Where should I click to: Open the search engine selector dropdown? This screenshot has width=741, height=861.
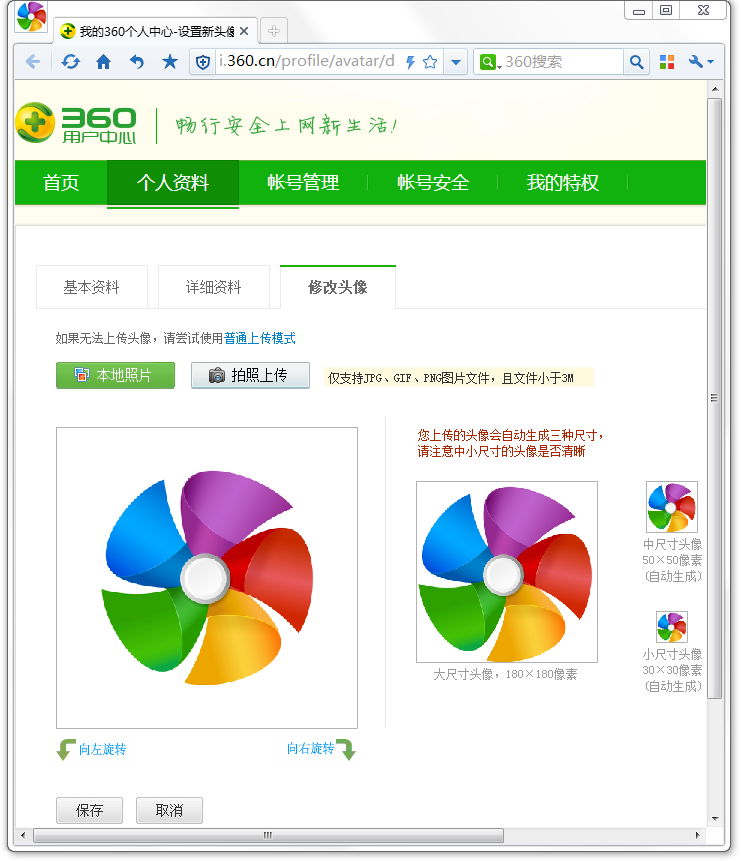pos(490,62)
